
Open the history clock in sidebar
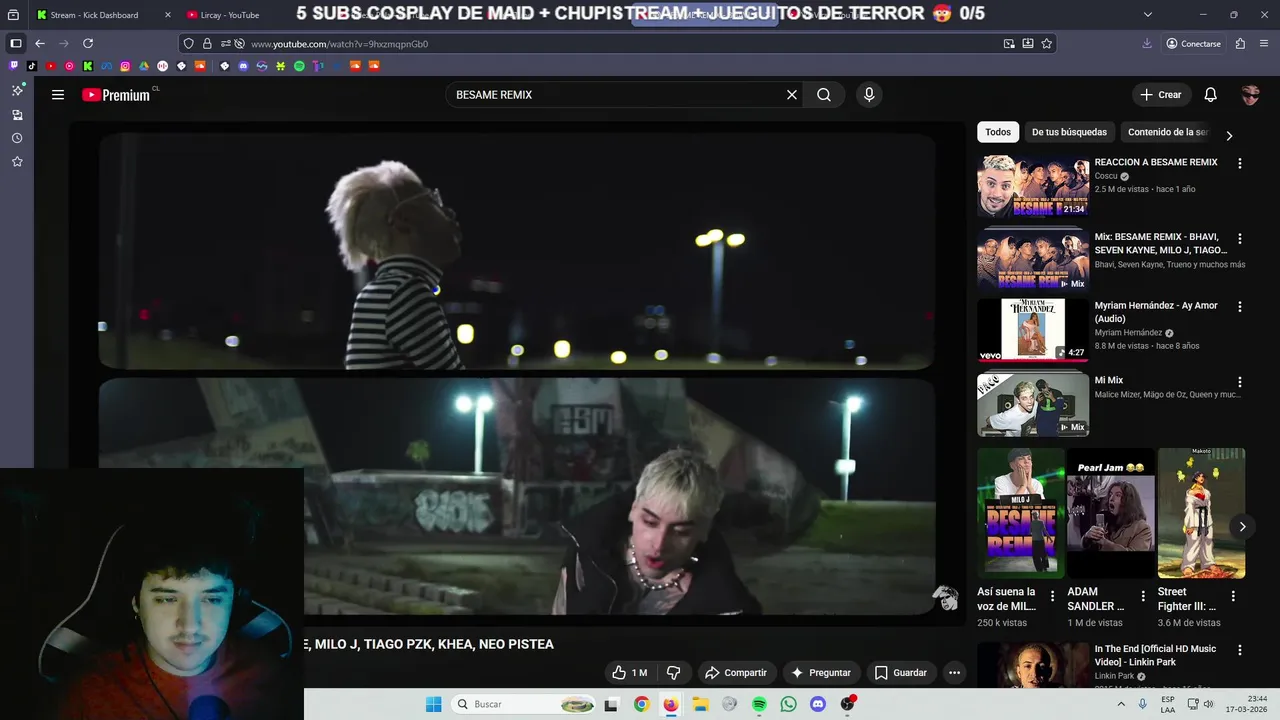17,138
